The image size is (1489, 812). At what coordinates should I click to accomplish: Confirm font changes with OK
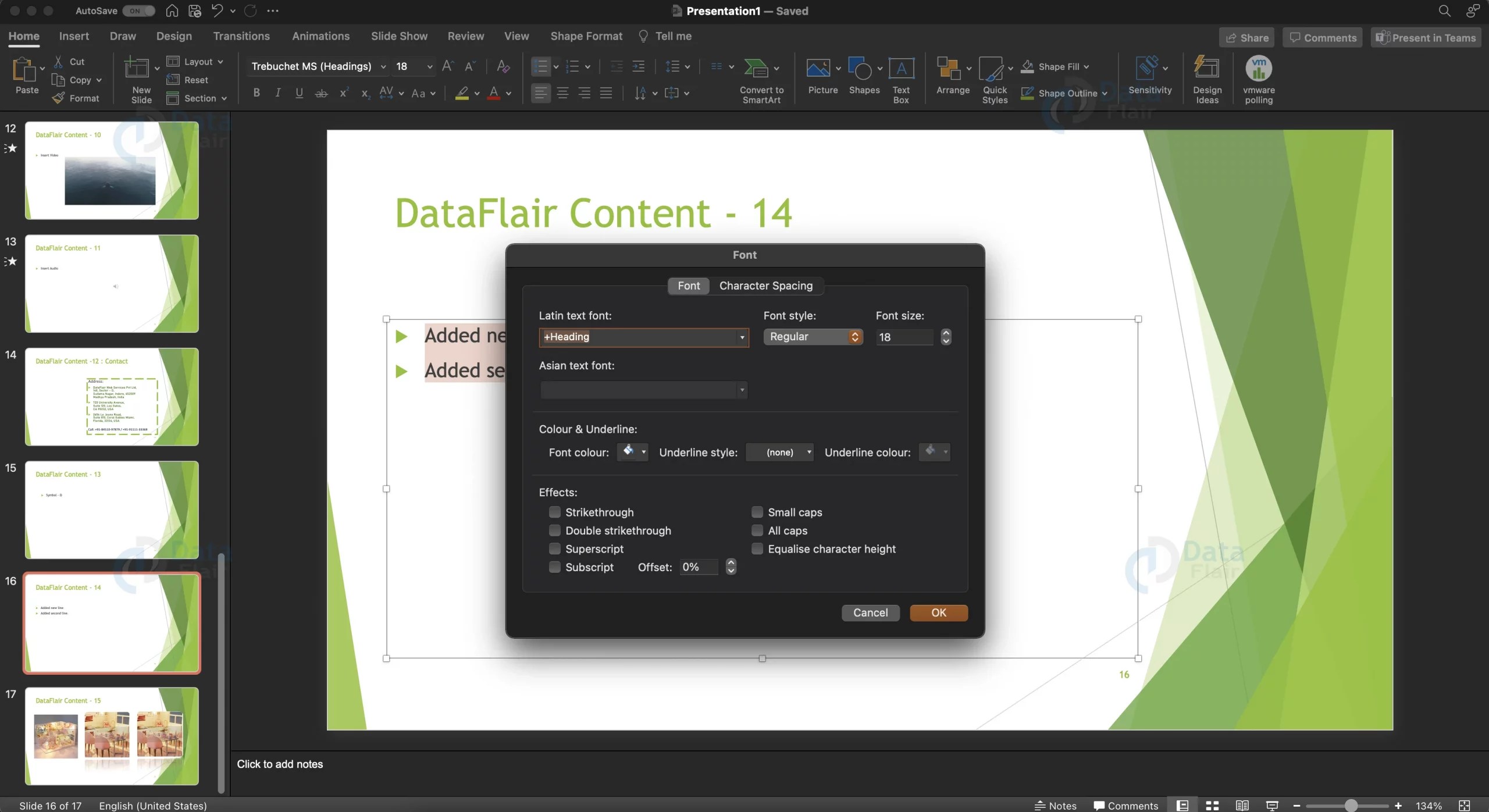(938, 612)
